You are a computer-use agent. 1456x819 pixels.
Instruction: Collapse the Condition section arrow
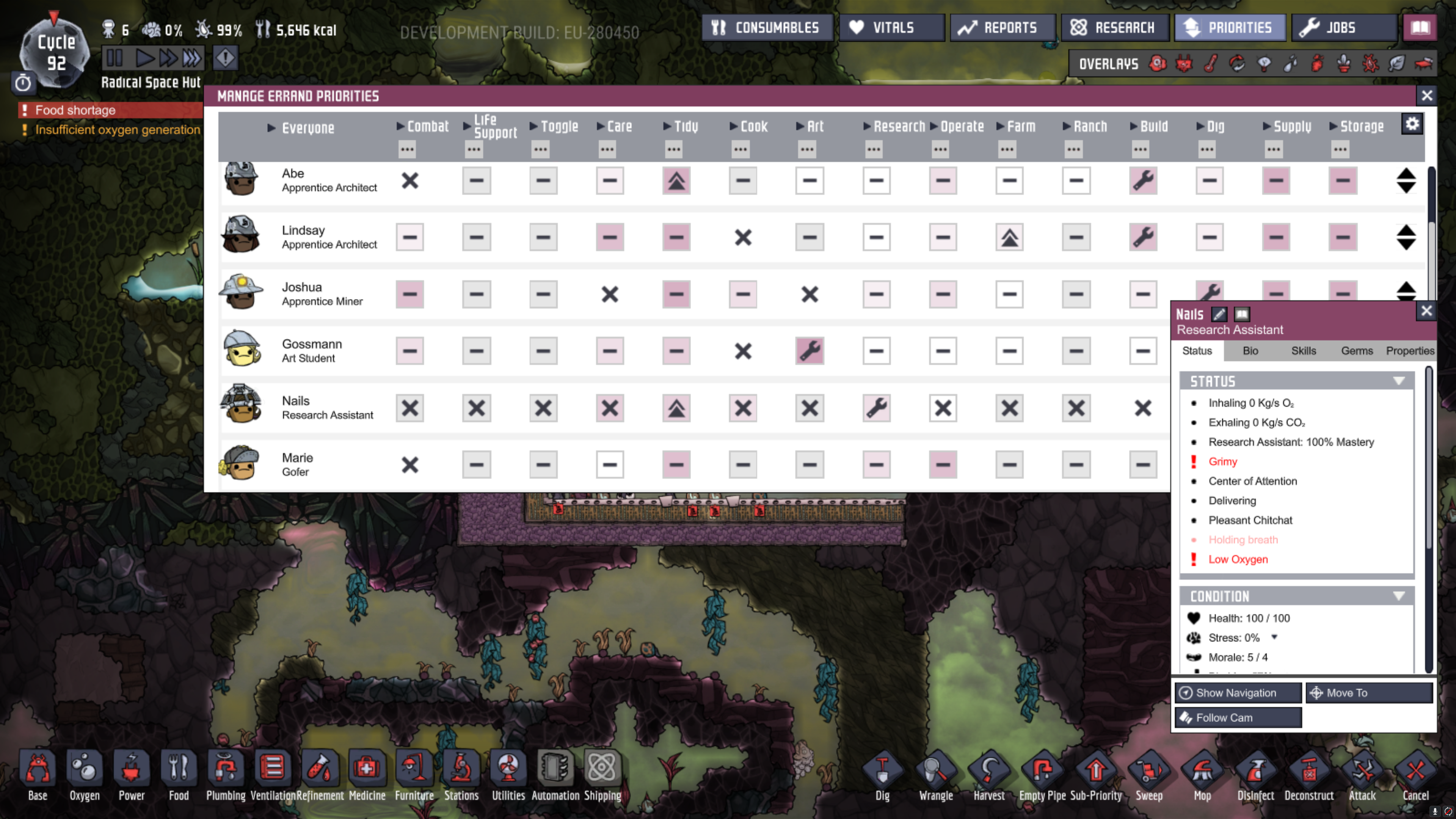coord(1398,596)
